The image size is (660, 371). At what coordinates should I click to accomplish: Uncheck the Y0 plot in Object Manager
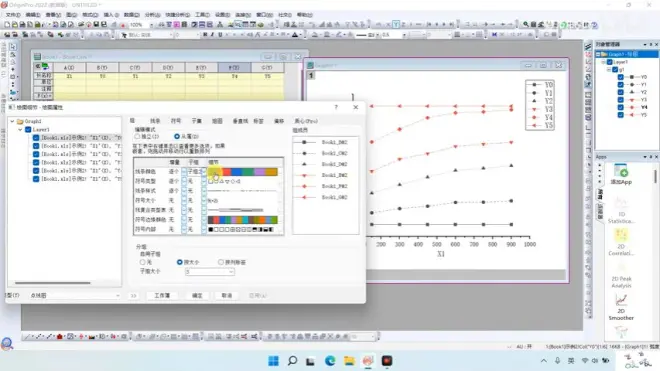tap(620, 77)
